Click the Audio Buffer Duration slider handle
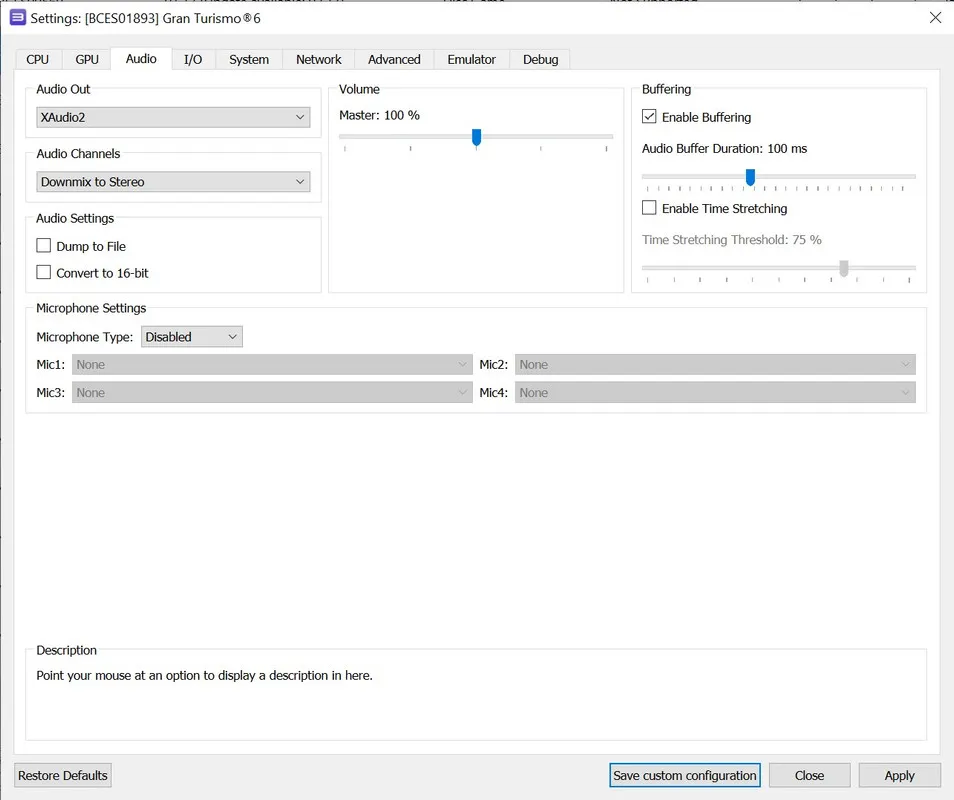954x800 pixels. click(x=750, y=177)
